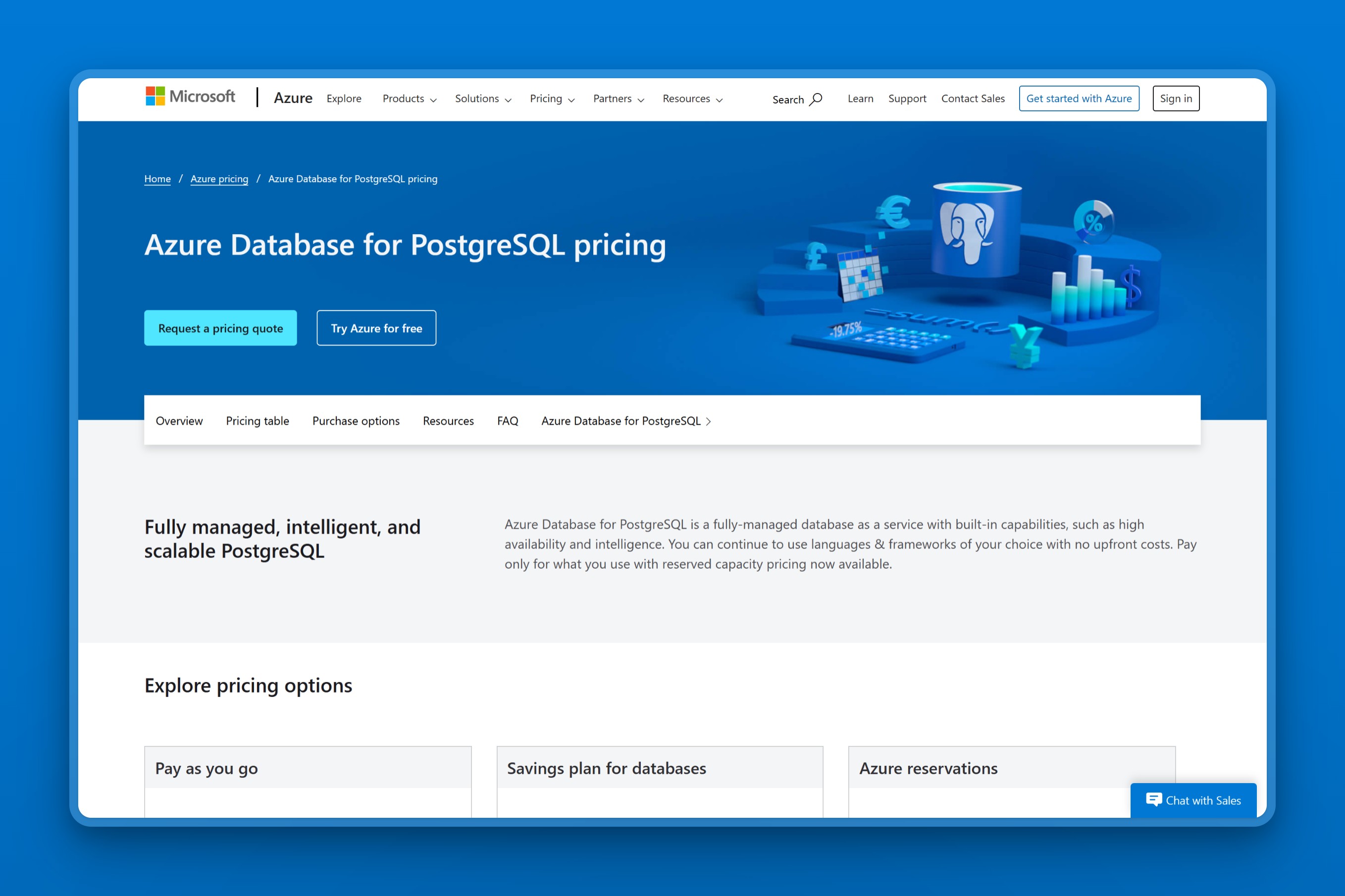Click the Microsoft logo
This screenshot has height=896, width=1345.
(190, 97)
